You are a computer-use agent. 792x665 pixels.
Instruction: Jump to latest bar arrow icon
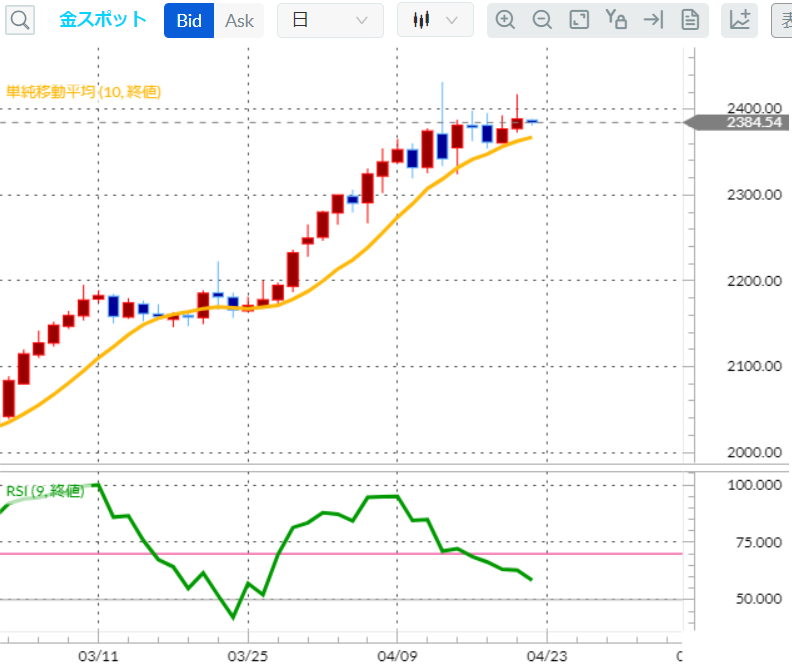click(653, 20)
